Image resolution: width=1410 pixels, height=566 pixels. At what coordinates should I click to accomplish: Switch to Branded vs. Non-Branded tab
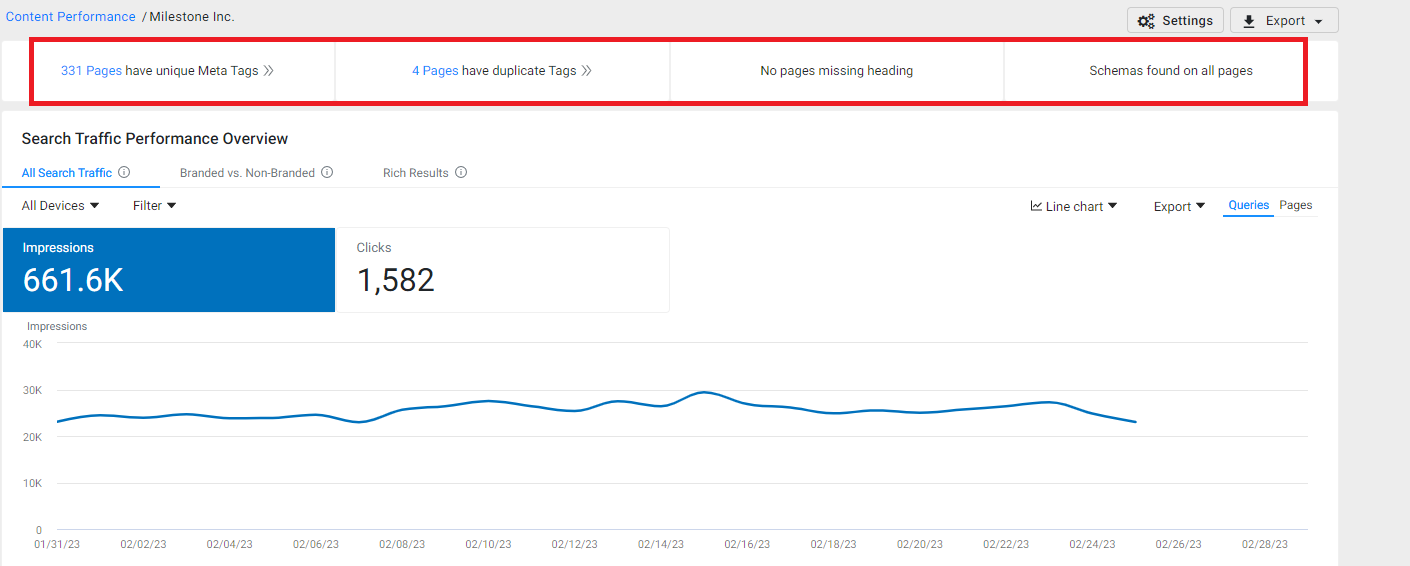247,173
